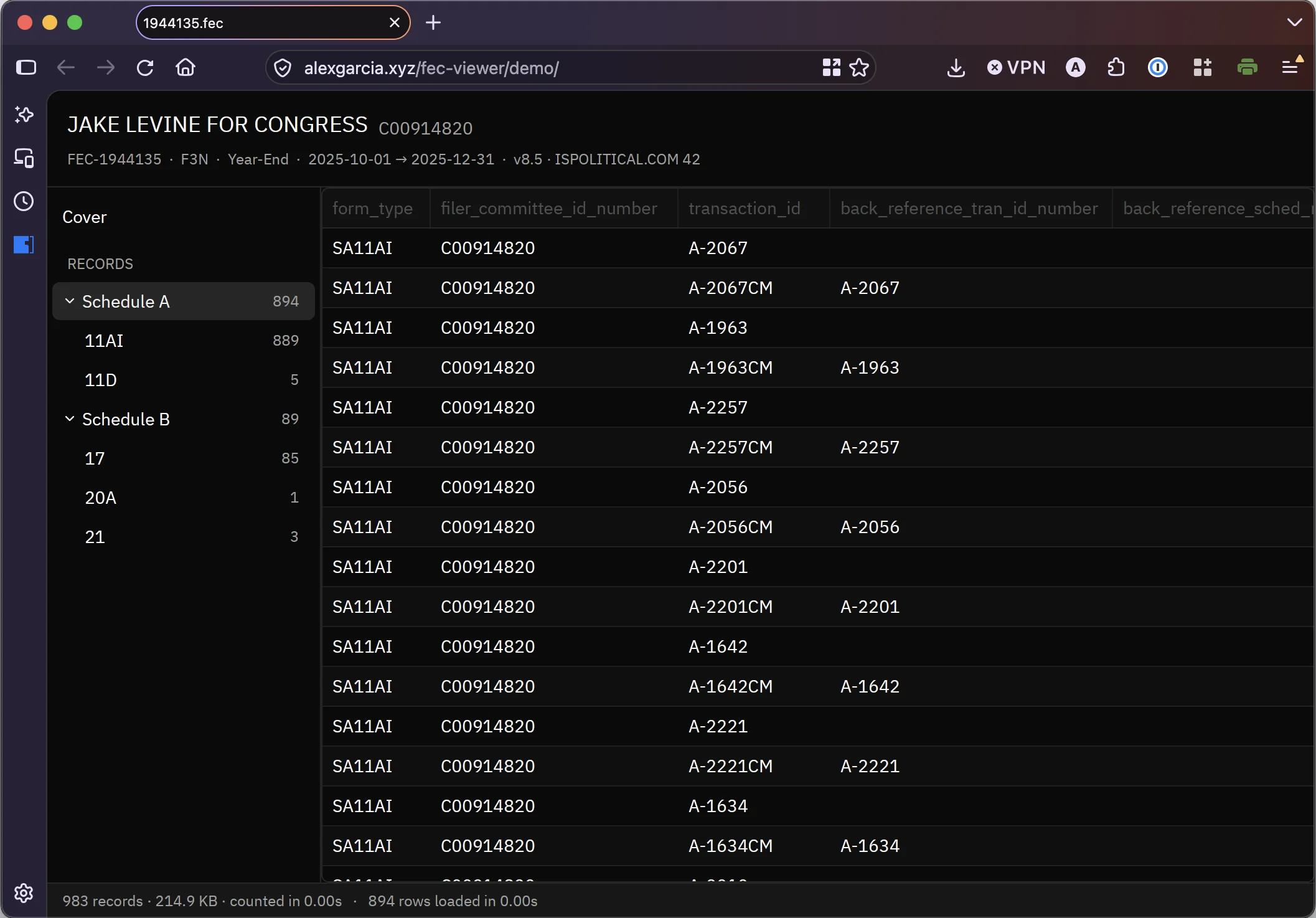Go forward to next page
This screenshot has height=918, width=1316.
(106, 67)
